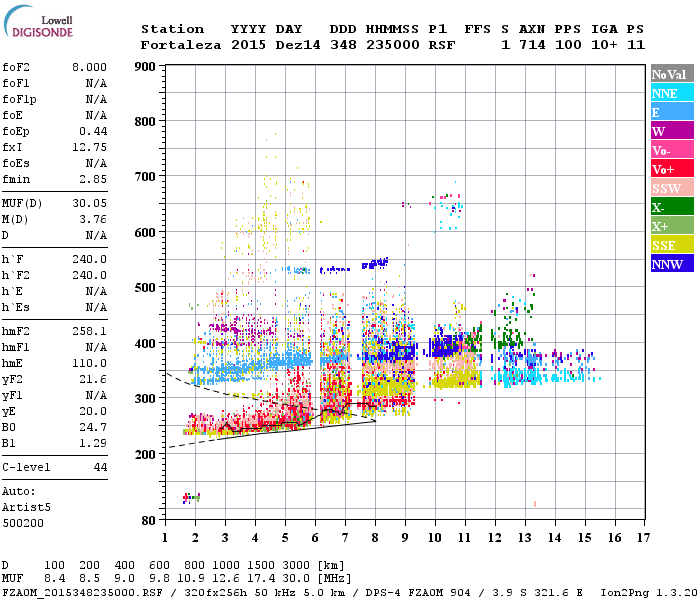Click the 900 km y-axis label

coord(145,67)
